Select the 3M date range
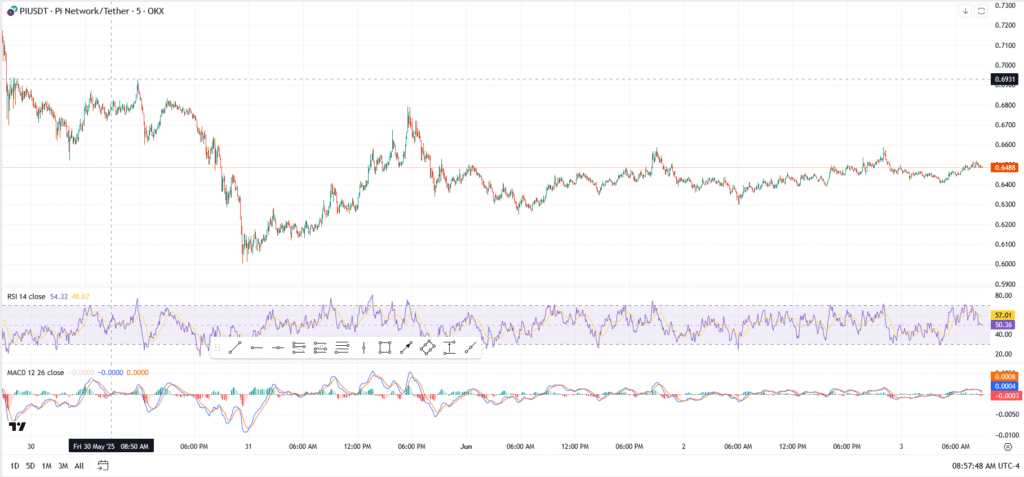This screenshot has height=477, width=1024. tap(62, 466)
